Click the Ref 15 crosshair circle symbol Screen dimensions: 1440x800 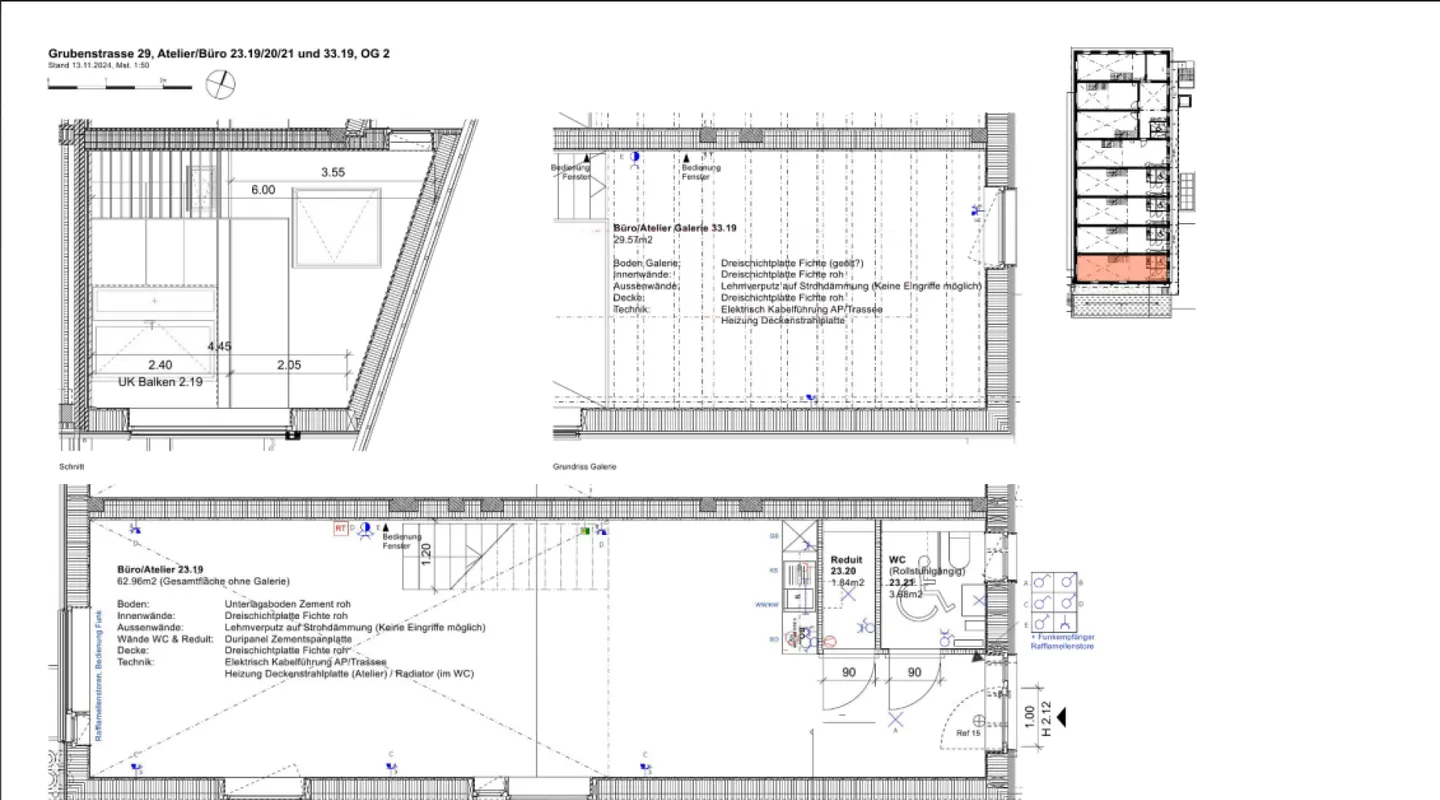pos(979,720)
